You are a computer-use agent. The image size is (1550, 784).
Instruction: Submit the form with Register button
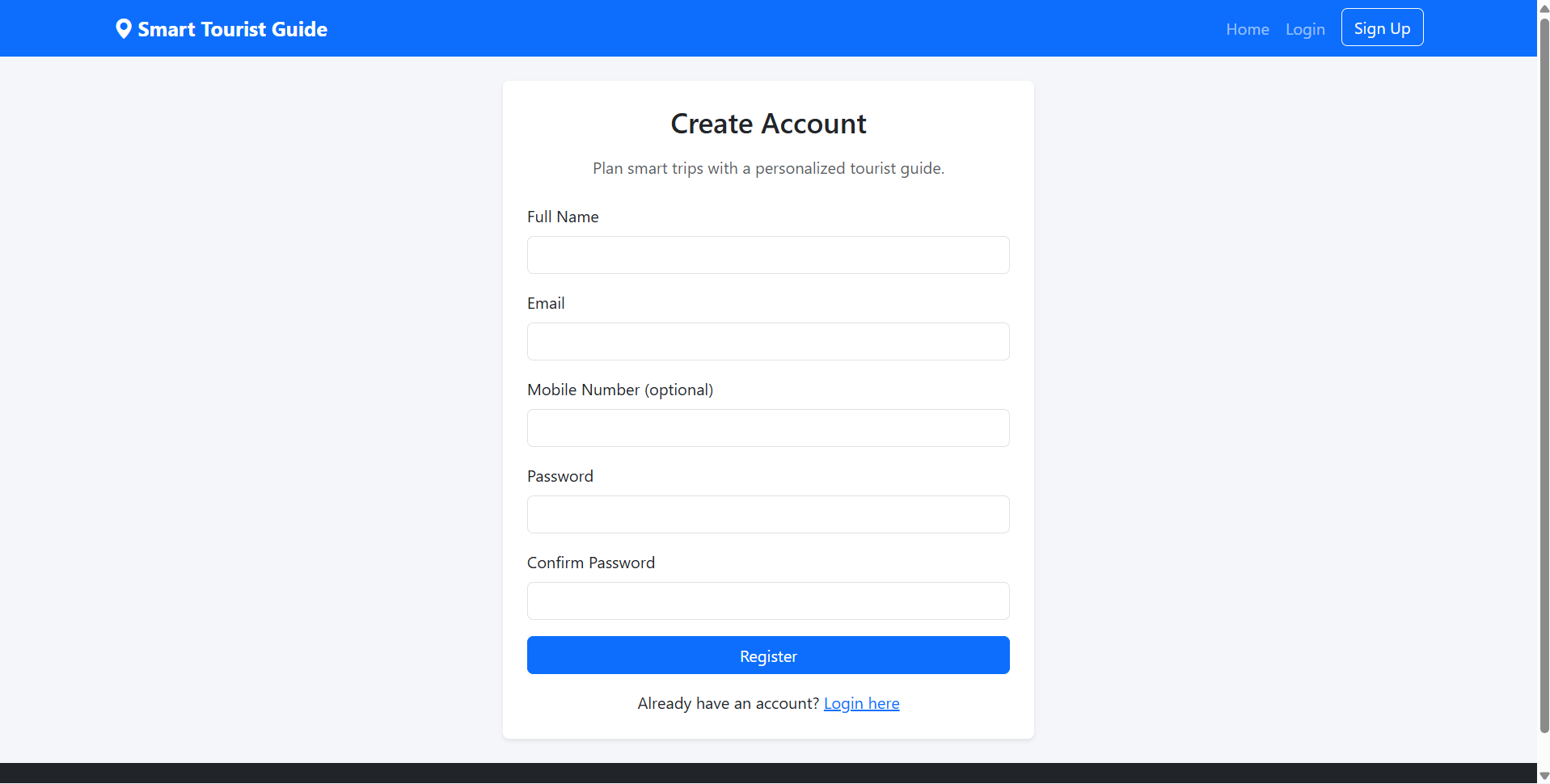point(768,655)
